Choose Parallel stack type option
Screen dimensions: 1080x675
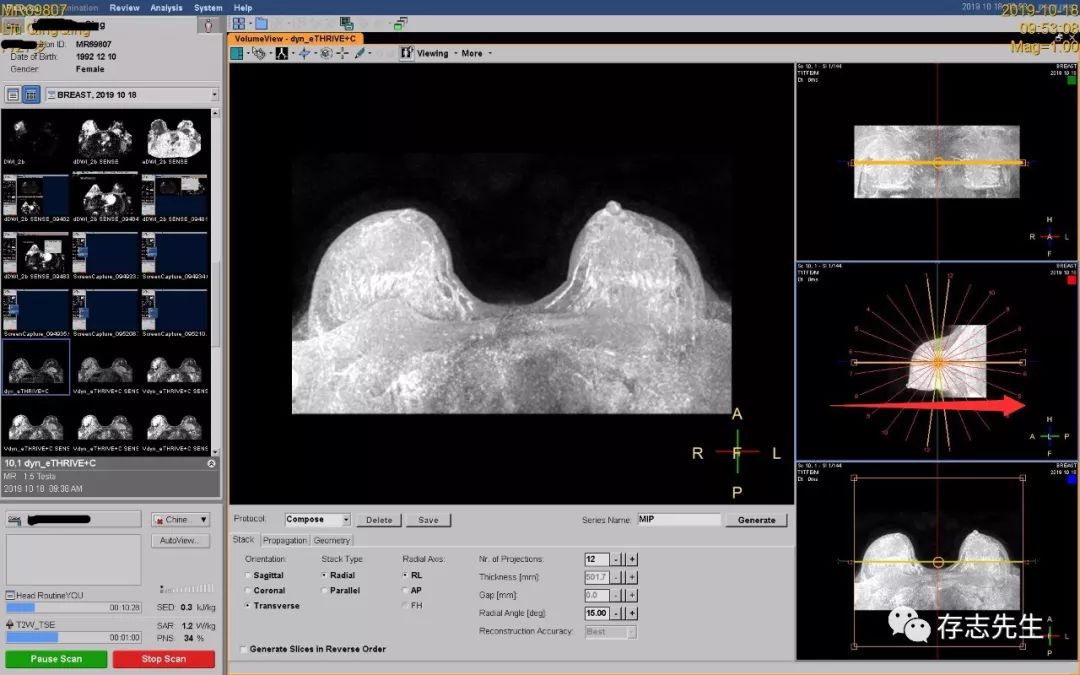pyautogui.click(x=325, y=591)
